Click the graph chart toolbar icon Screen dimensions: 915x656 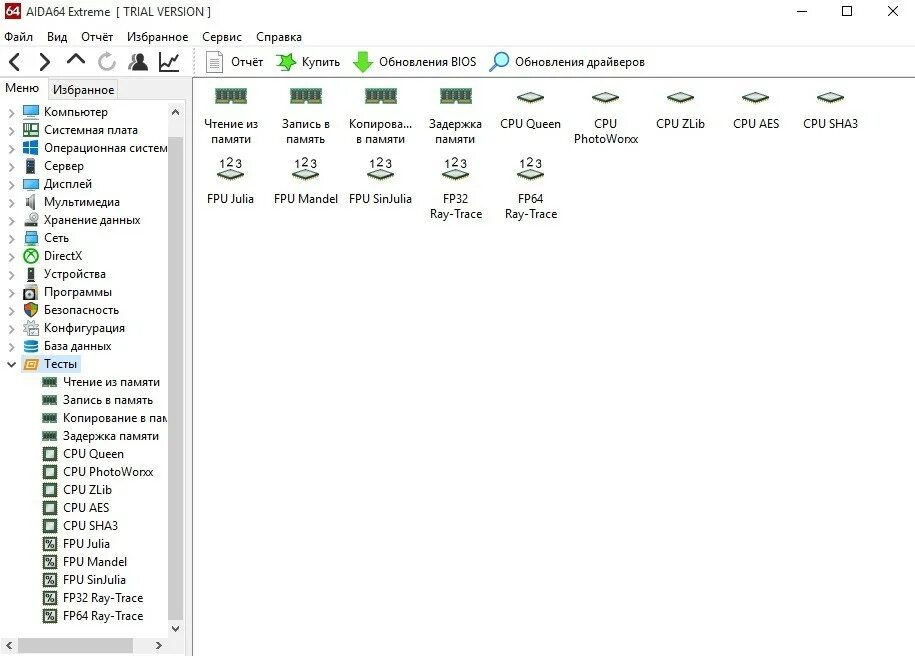[169, 62]
